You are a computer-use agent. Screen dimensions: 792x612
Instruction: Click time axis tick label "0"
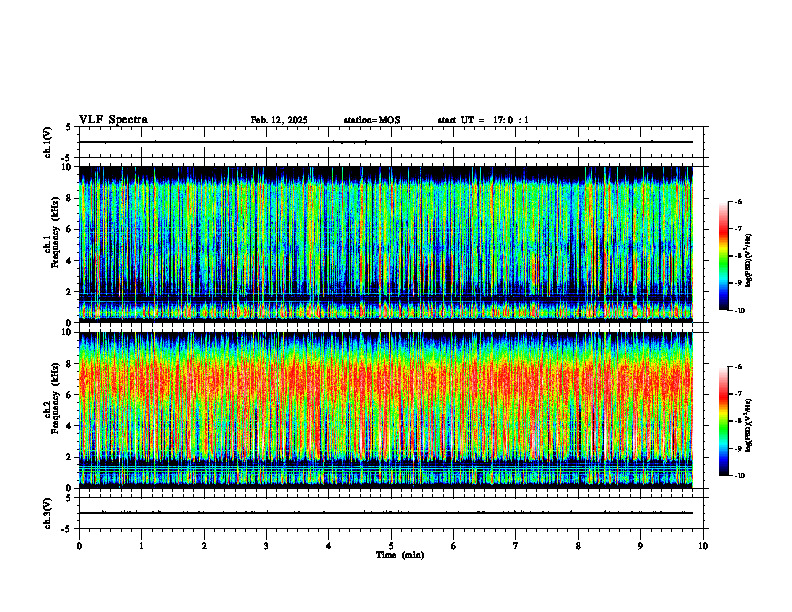point(79,546)
